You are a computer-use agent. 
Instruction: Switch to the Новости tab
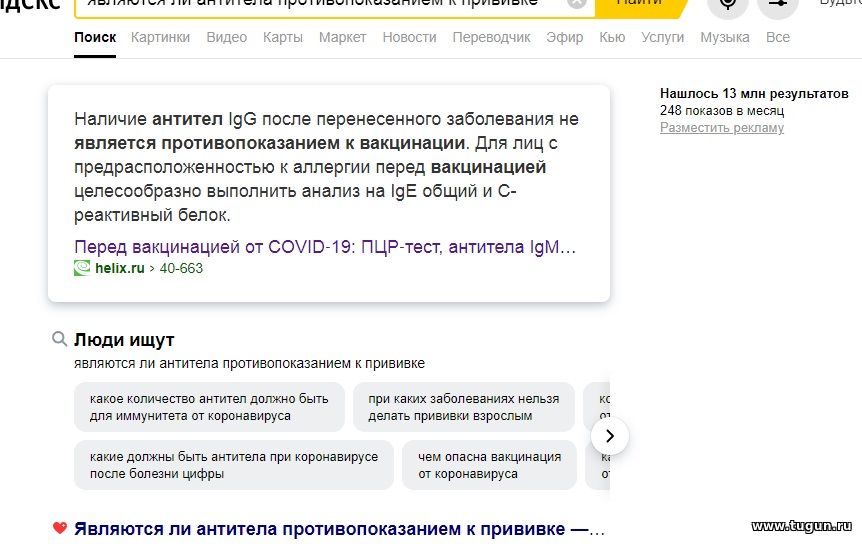(x=410, y=37)
